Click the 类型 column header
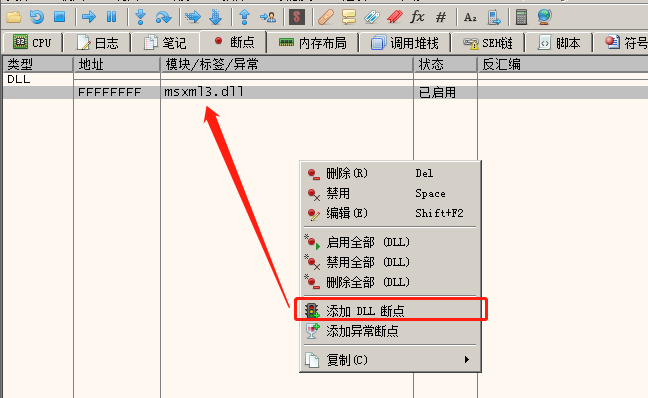Screen dimensions: 648x398 [38, 64]
